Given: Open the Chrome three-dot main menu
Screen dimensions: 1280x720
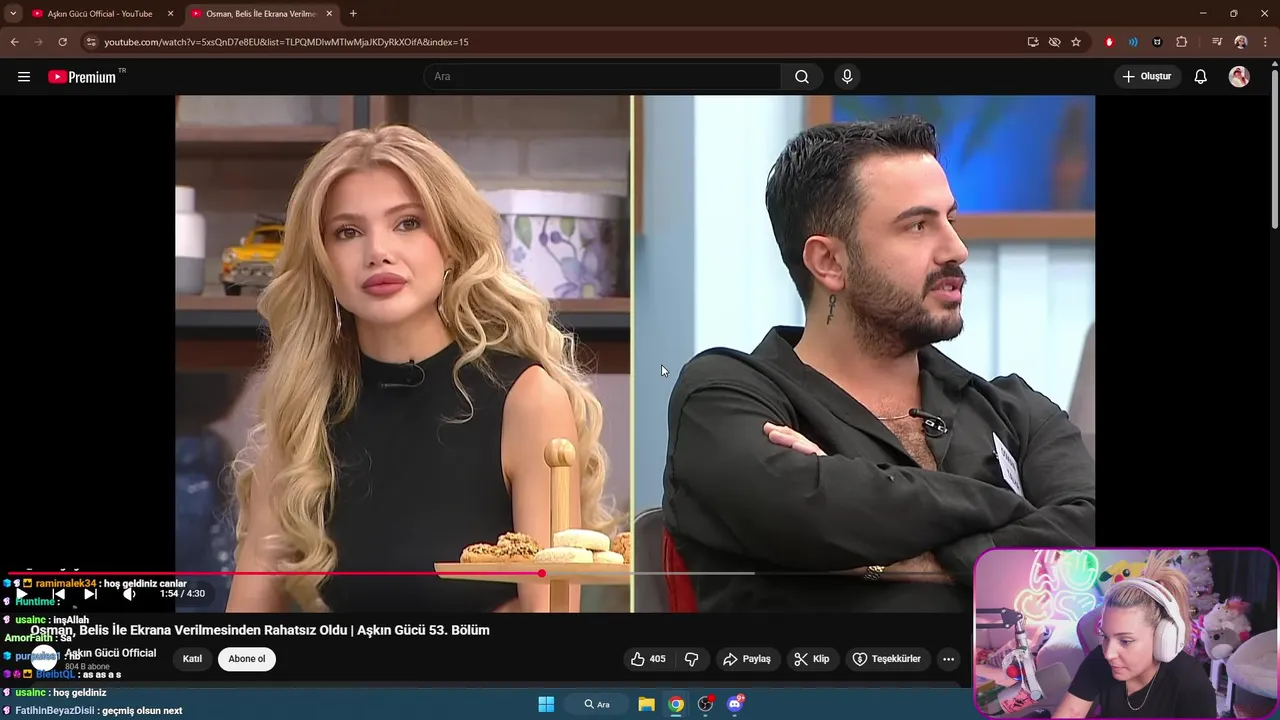Looking at the screenshot, I should [1265, 42].
